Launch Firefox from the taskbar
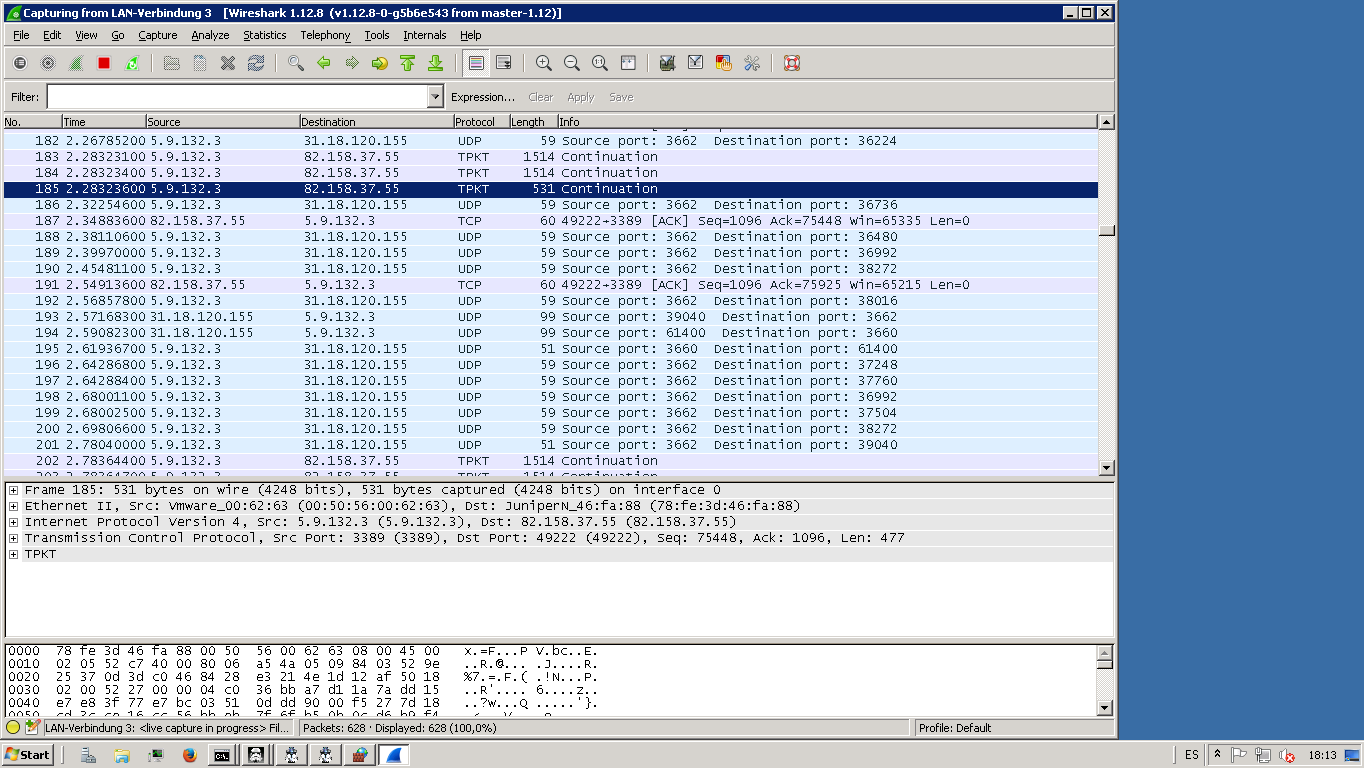1364x768 pixels. [x=190, y=755]
